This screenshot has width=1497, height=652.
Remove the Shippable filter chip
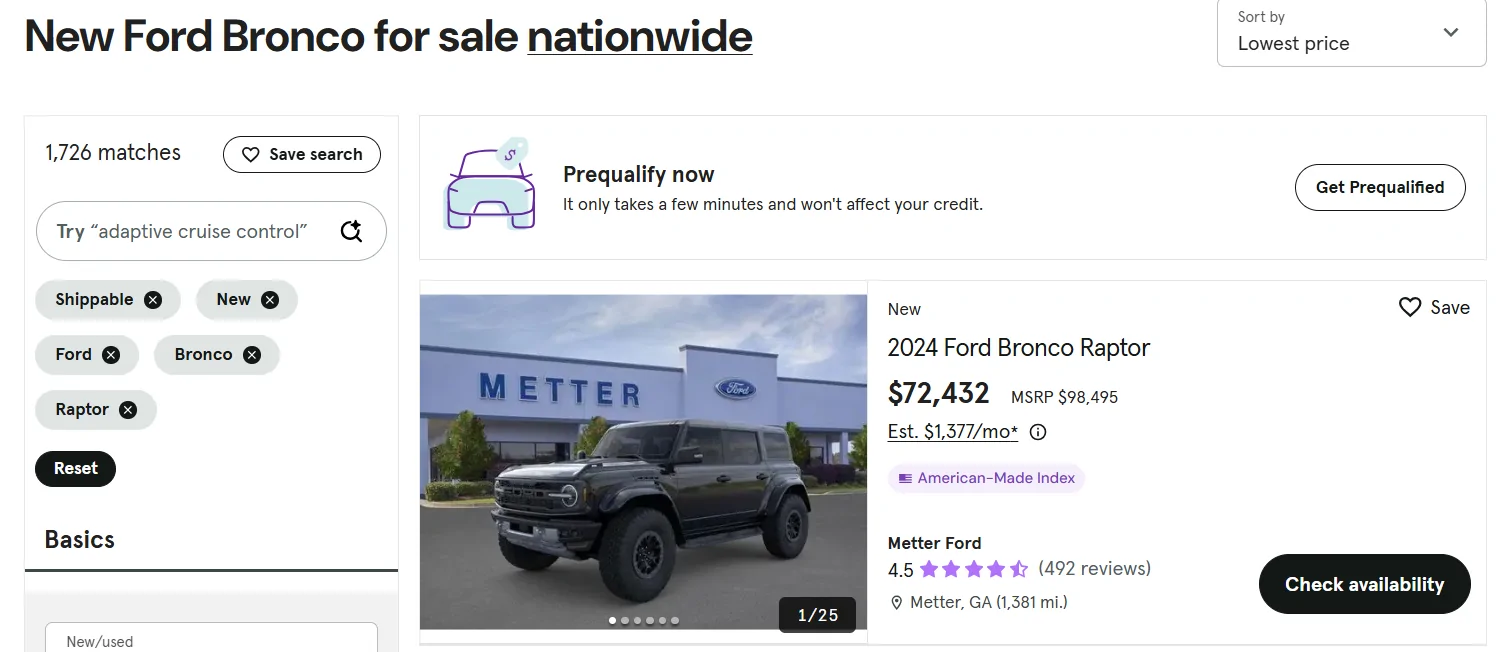tap(153, 299)
